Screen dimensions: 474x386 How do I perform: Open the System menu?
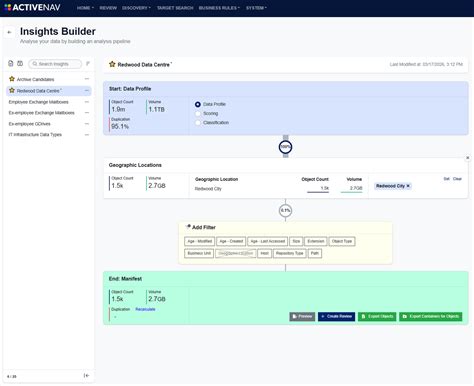coord(256,8)
